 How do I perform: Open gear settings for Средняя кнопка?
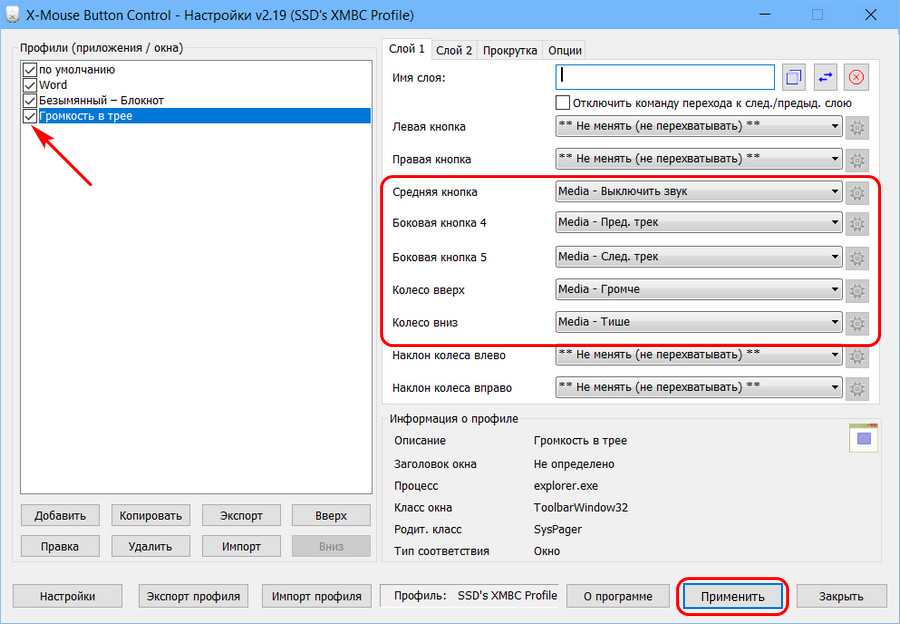857,193
